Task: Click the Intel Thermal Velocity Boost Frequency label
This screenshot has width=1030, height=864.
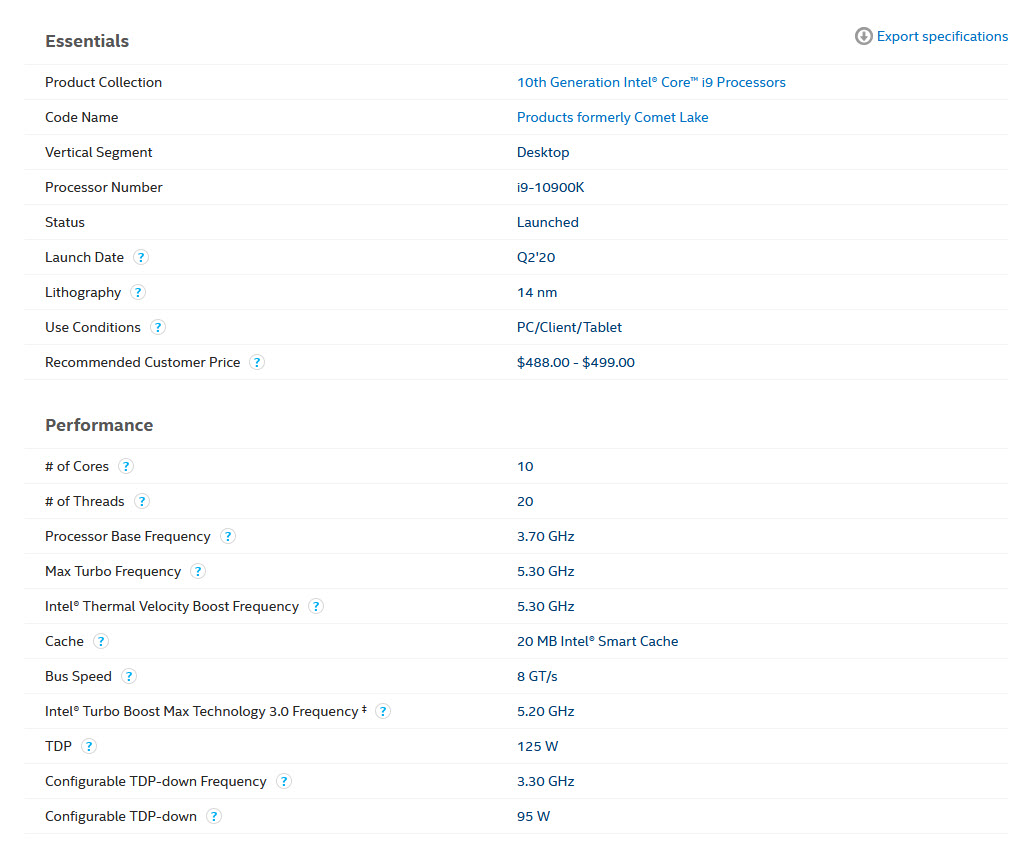Action: [171, 606]
